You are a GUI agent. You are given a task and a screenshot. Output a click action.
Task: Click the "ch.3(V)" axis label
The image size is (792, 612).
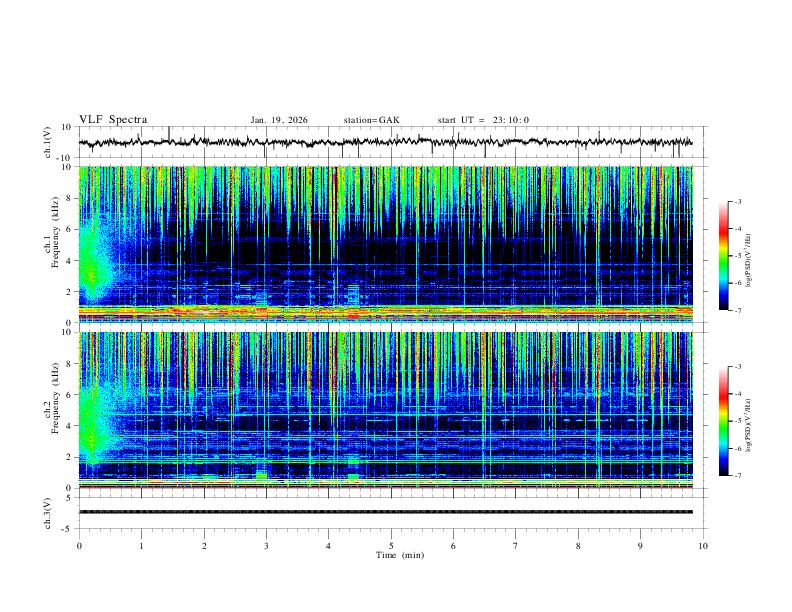tap(48, 513)
